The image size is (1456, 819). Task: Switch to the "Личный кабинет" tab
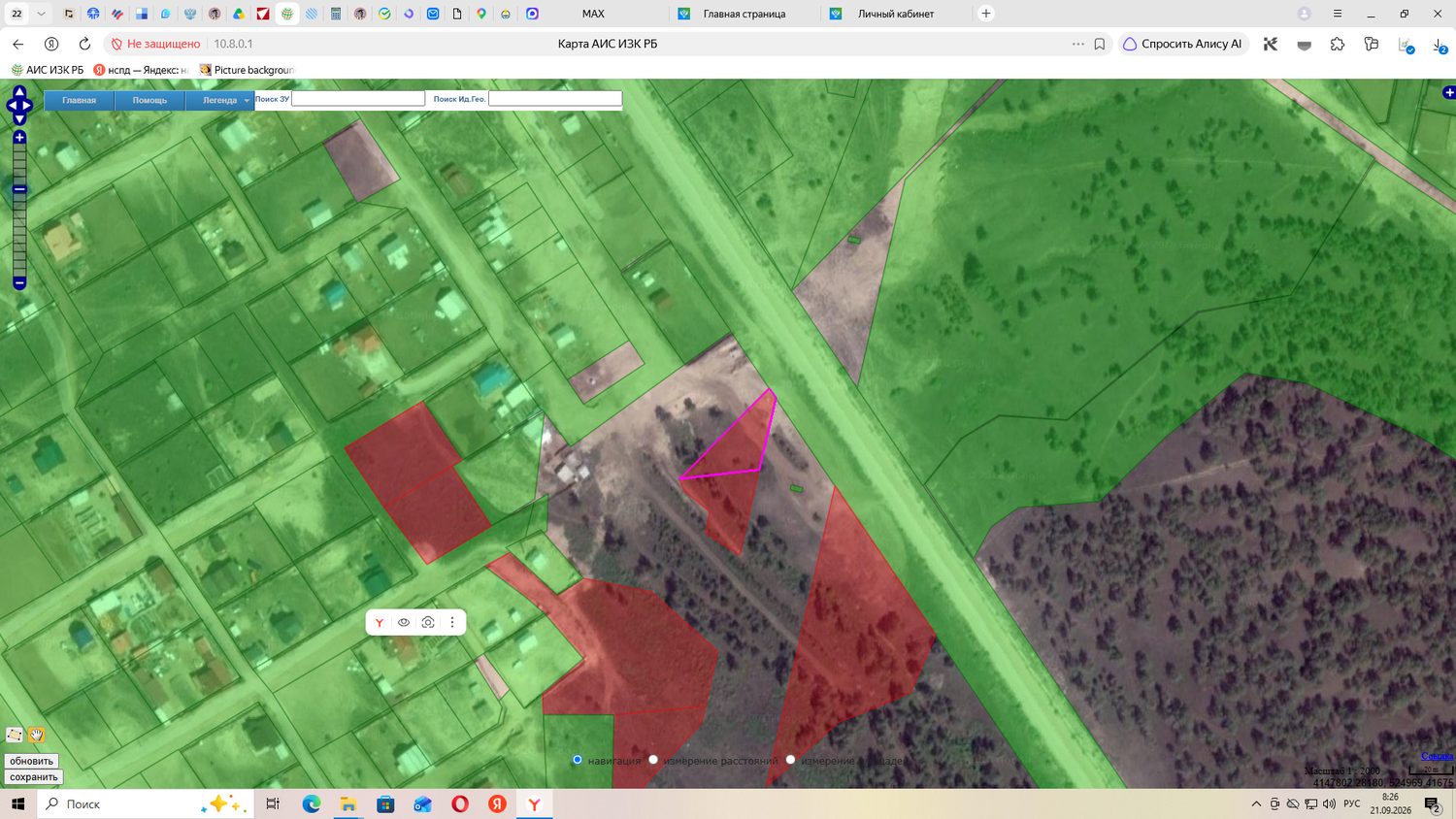[x=896, y=14]
